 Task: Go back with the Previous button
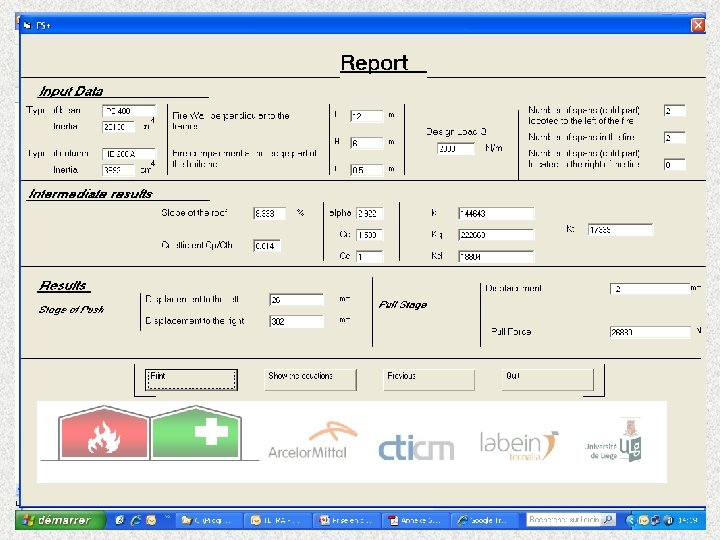[x=429, y=380]
